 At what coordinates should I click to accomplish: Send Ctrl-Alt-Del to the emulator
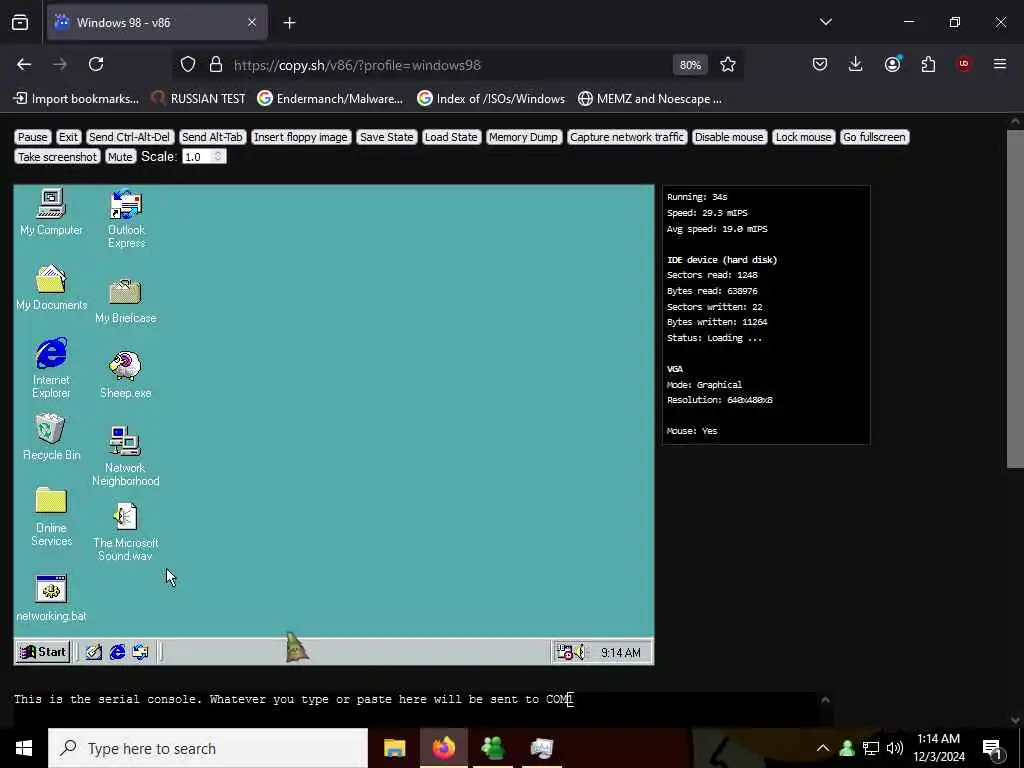[129, 137]
